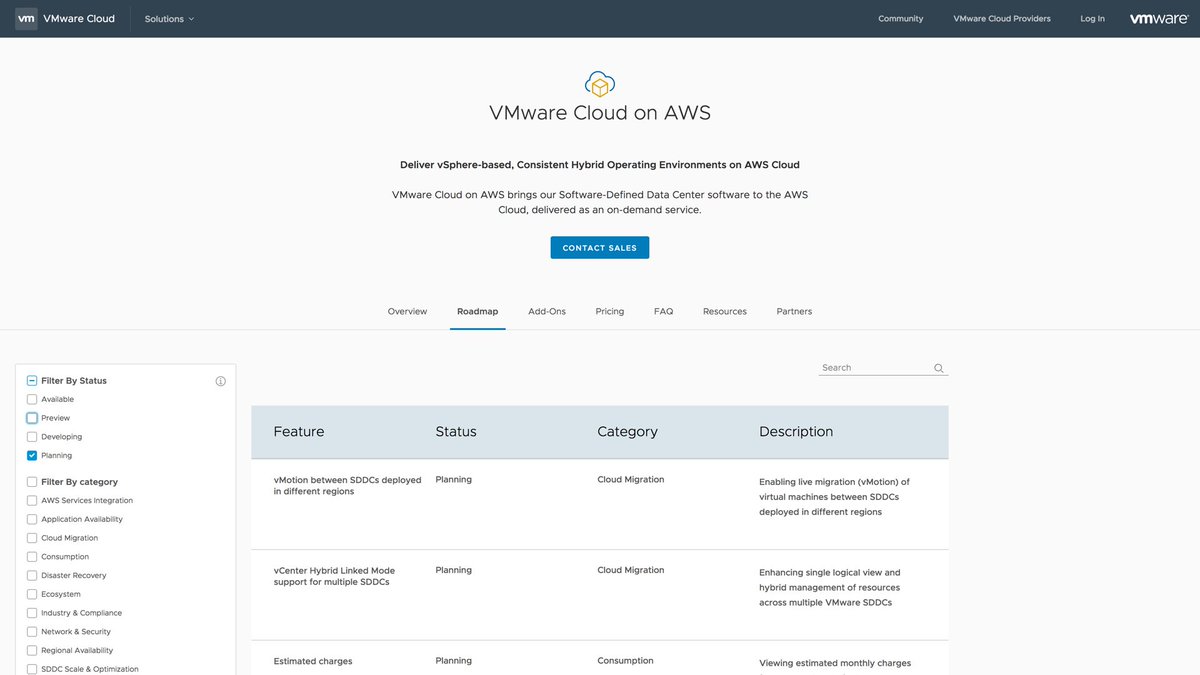1200x675 pixels.
Task: Click the VMware Cloud header text
Action: point(79,19)
